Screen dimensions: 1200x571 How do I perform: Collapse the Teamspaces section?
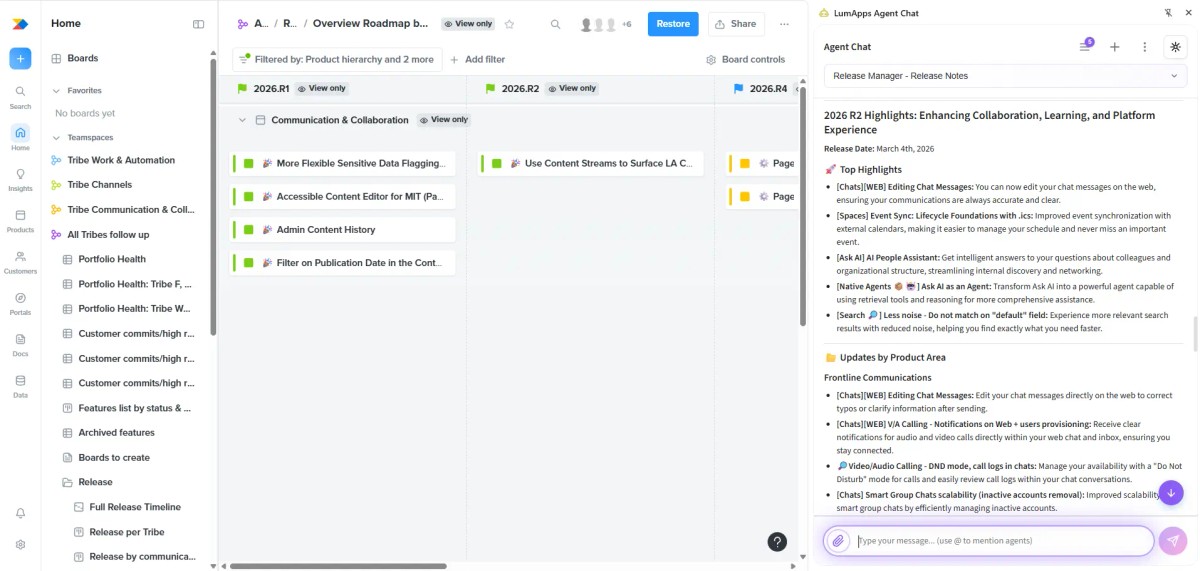pos(57,137)
